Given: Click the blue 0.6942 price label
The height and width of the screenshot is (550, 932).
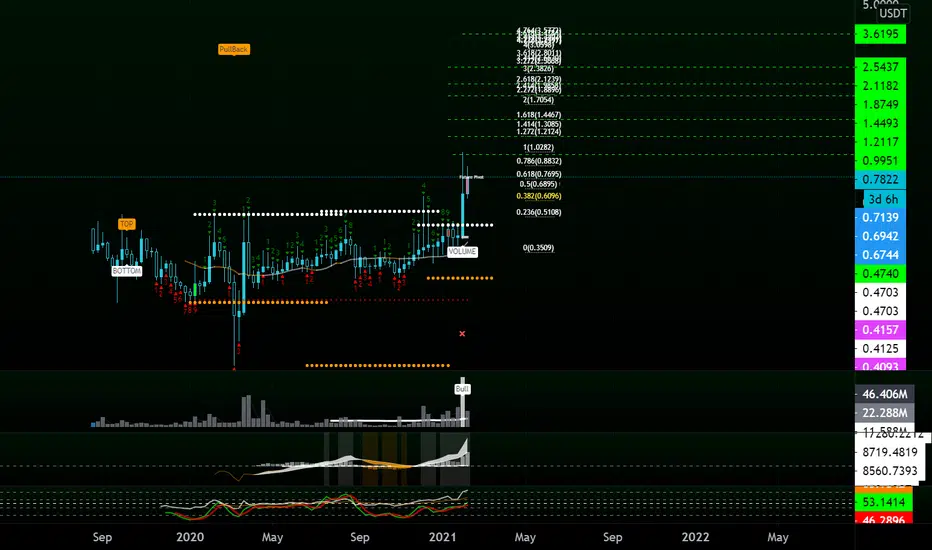Looking at the screenshot, I should pyautogui.click(x=880, y=236).
